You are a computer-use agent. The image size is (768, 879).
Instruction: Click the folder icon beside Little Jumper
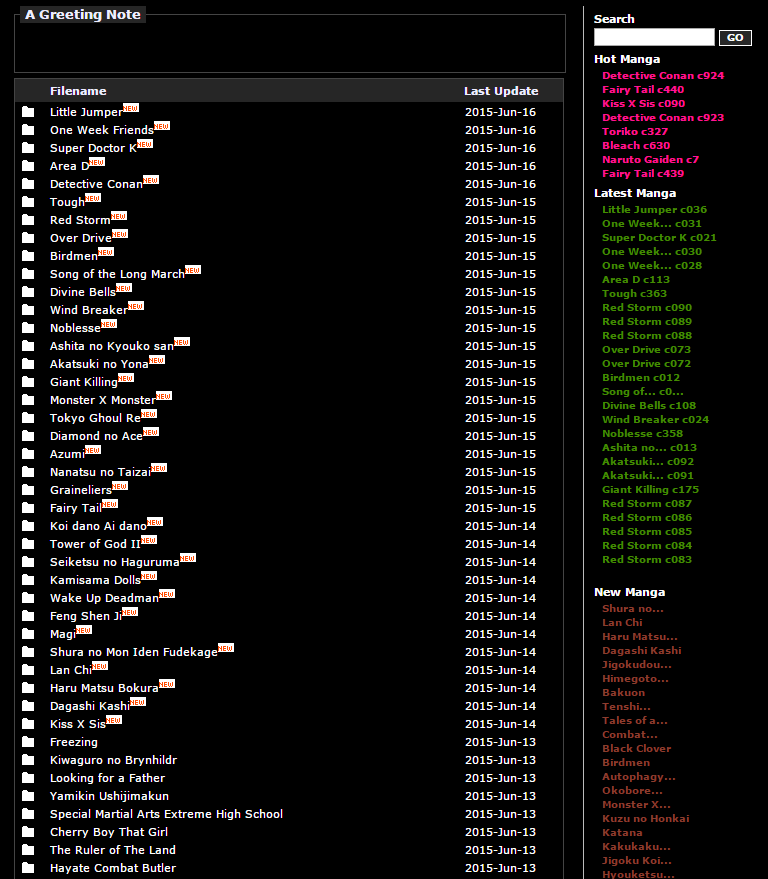(28, 112)
